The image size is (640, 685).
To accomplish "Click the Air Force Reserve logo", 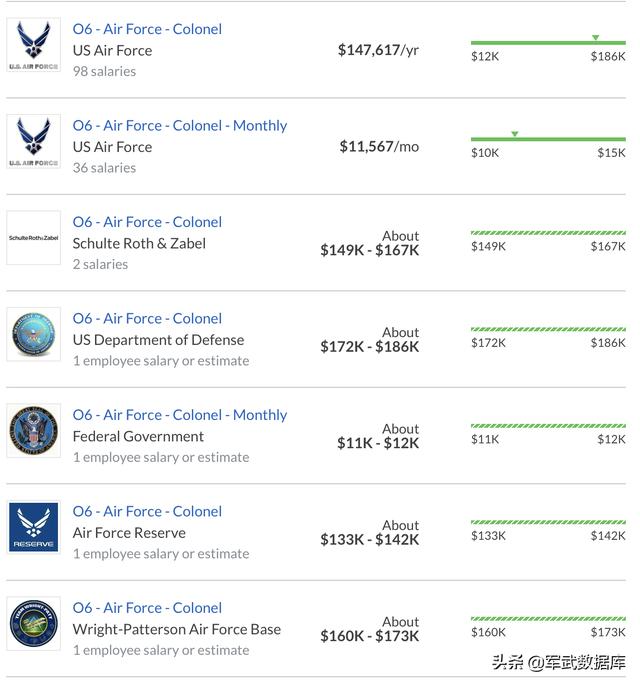I will pyautogui.click(x=34, y=527).
